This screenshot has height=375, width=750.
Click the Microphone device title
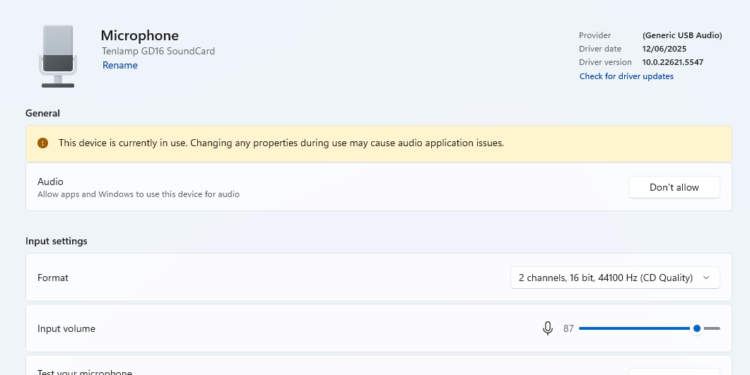pyautogui.click(x=140, y=35)
